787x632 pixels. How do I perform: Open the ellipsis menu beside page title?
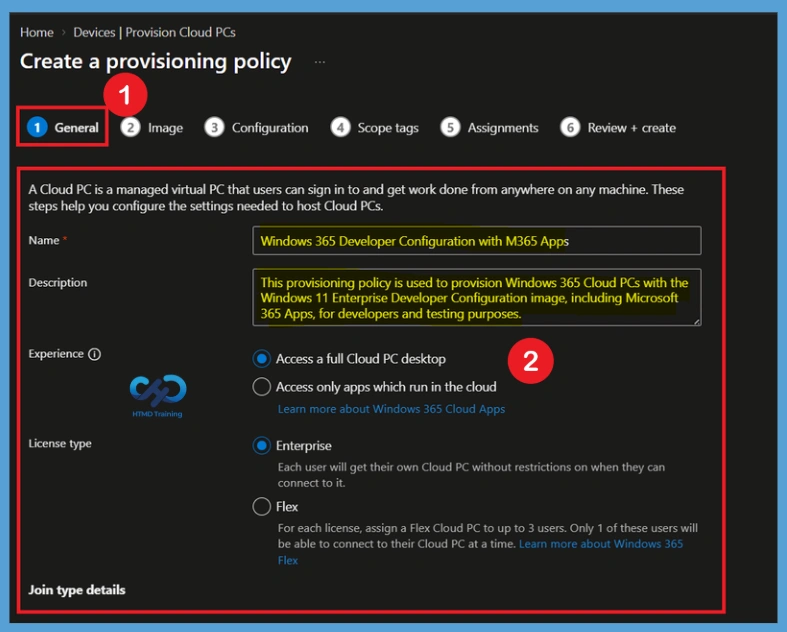coord(320,62)
